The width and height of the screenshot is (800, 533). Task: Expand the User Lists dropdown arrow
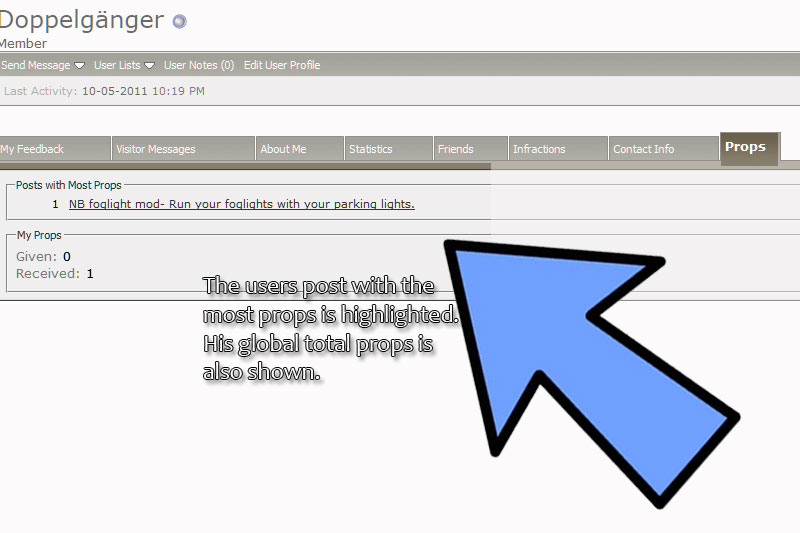coord(149,66)
